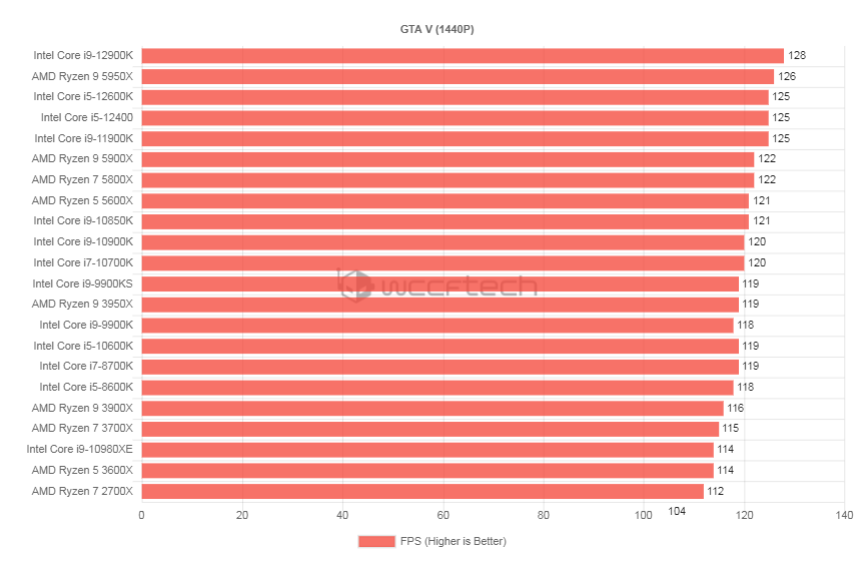Select the Intel Core i7-8700K bar
The width and height of the screenshot is (862, 562).
pyautogui.click(x=440, y=366)
